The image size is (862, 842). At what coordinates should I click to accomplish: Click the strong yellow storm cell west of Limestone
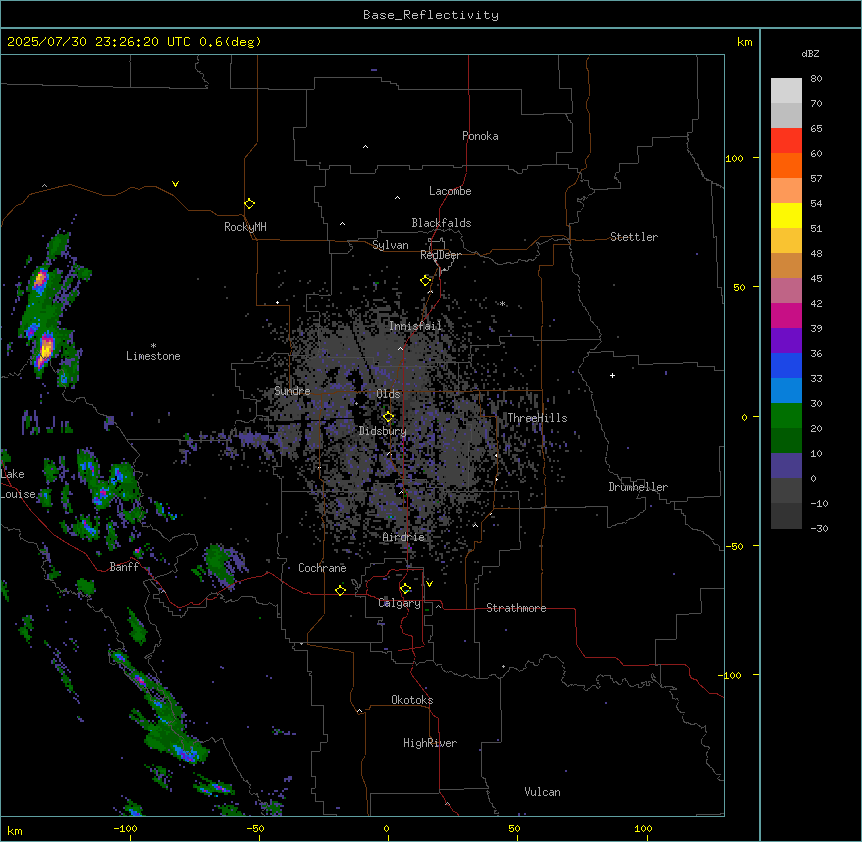click(47, 347)
